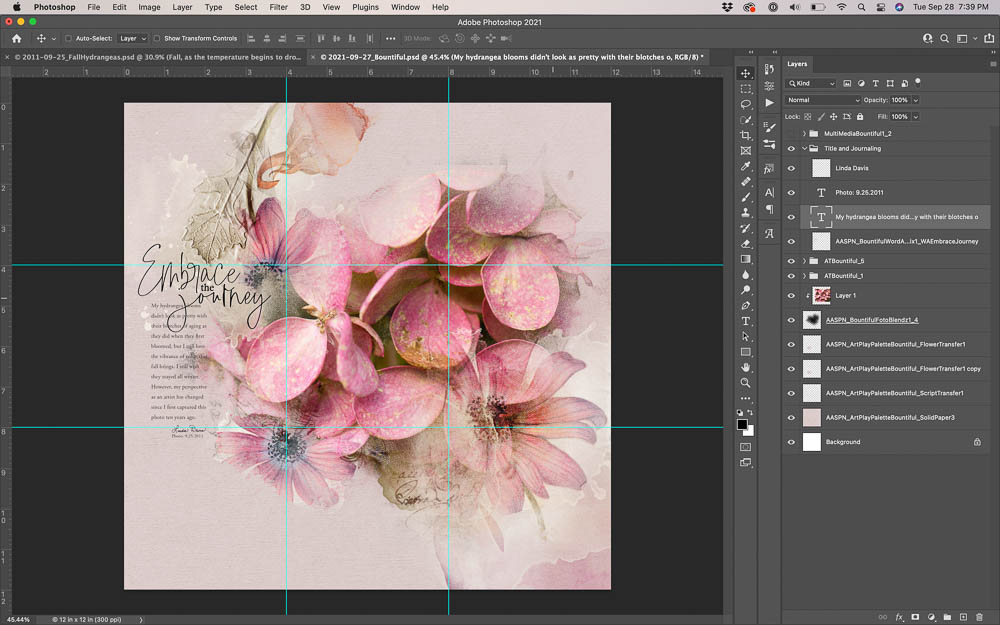This screenshot has width=1000, height=625.
Task: Select the Gradient tool
Action: click(x=746, y=259)
